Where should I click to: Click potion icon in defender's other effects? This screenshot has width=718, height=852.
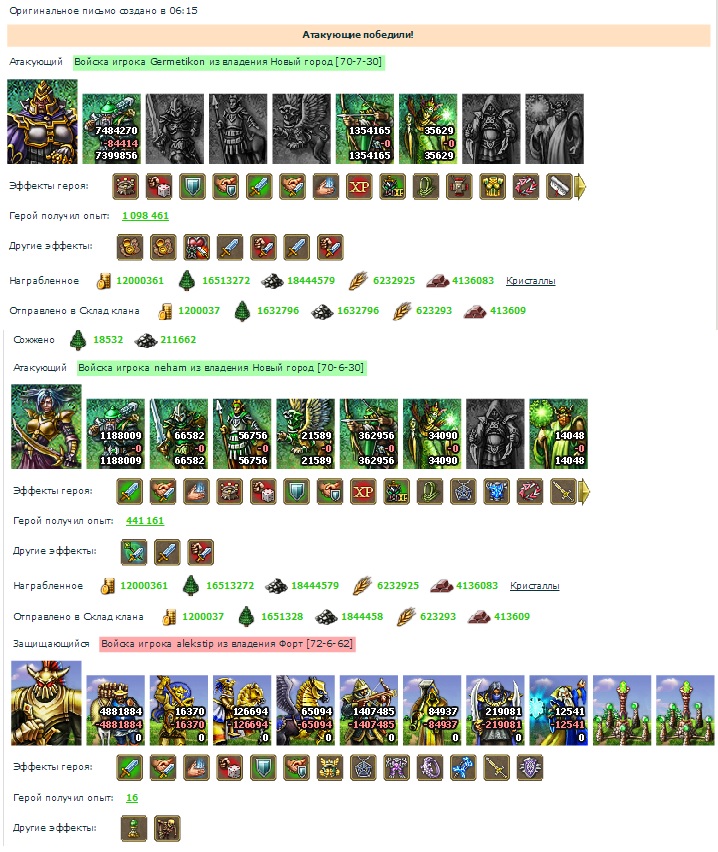tap(134, 828)
